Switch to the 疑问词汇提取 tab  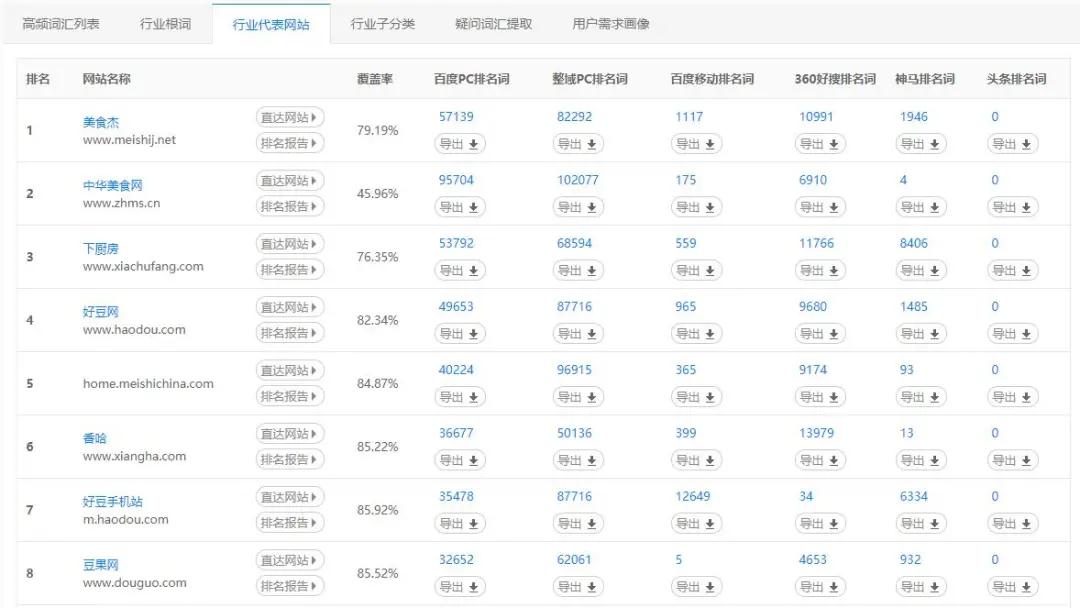click(491, 21)
